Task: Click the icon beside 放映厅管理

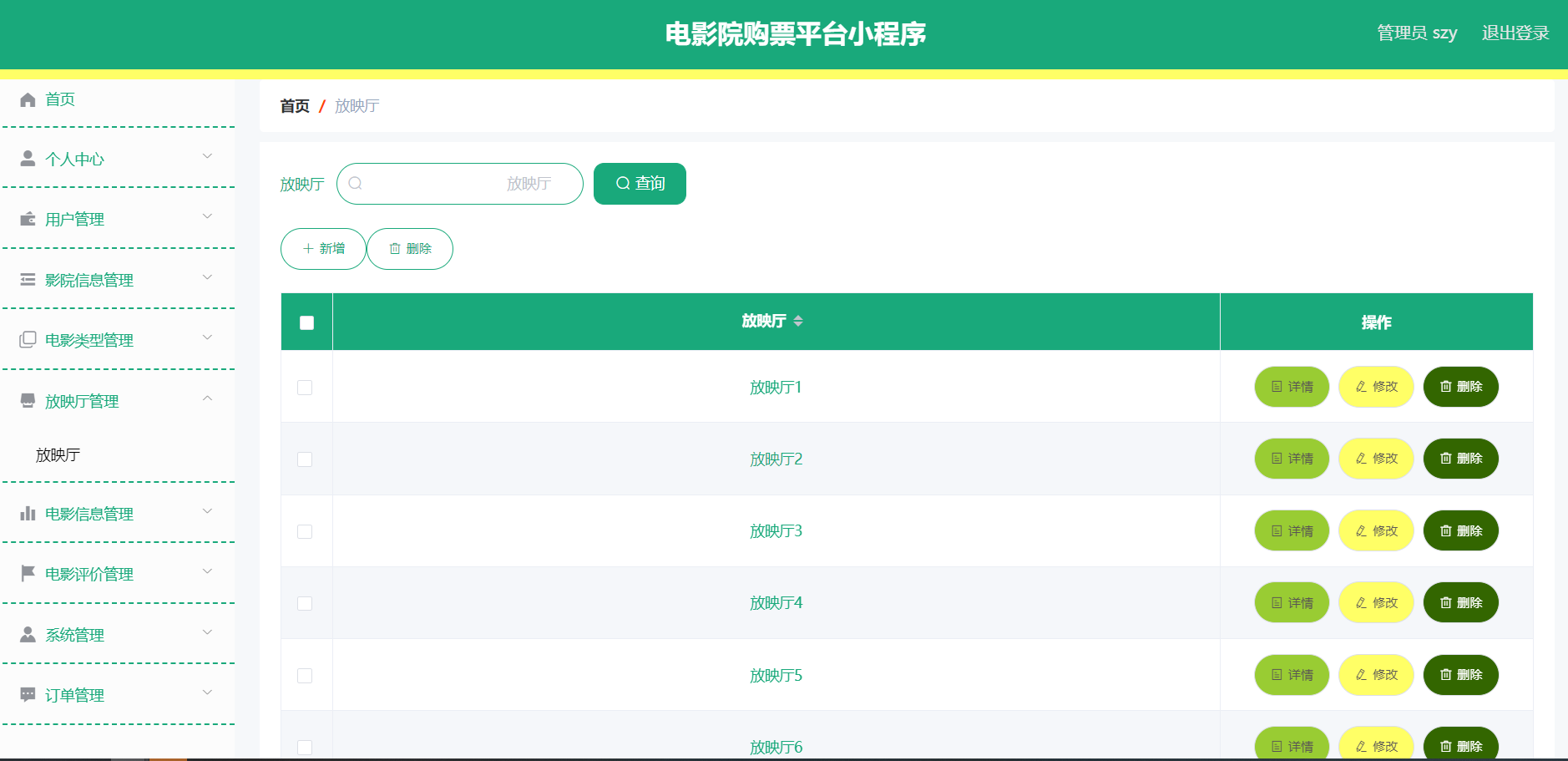Action: (28, 400)
